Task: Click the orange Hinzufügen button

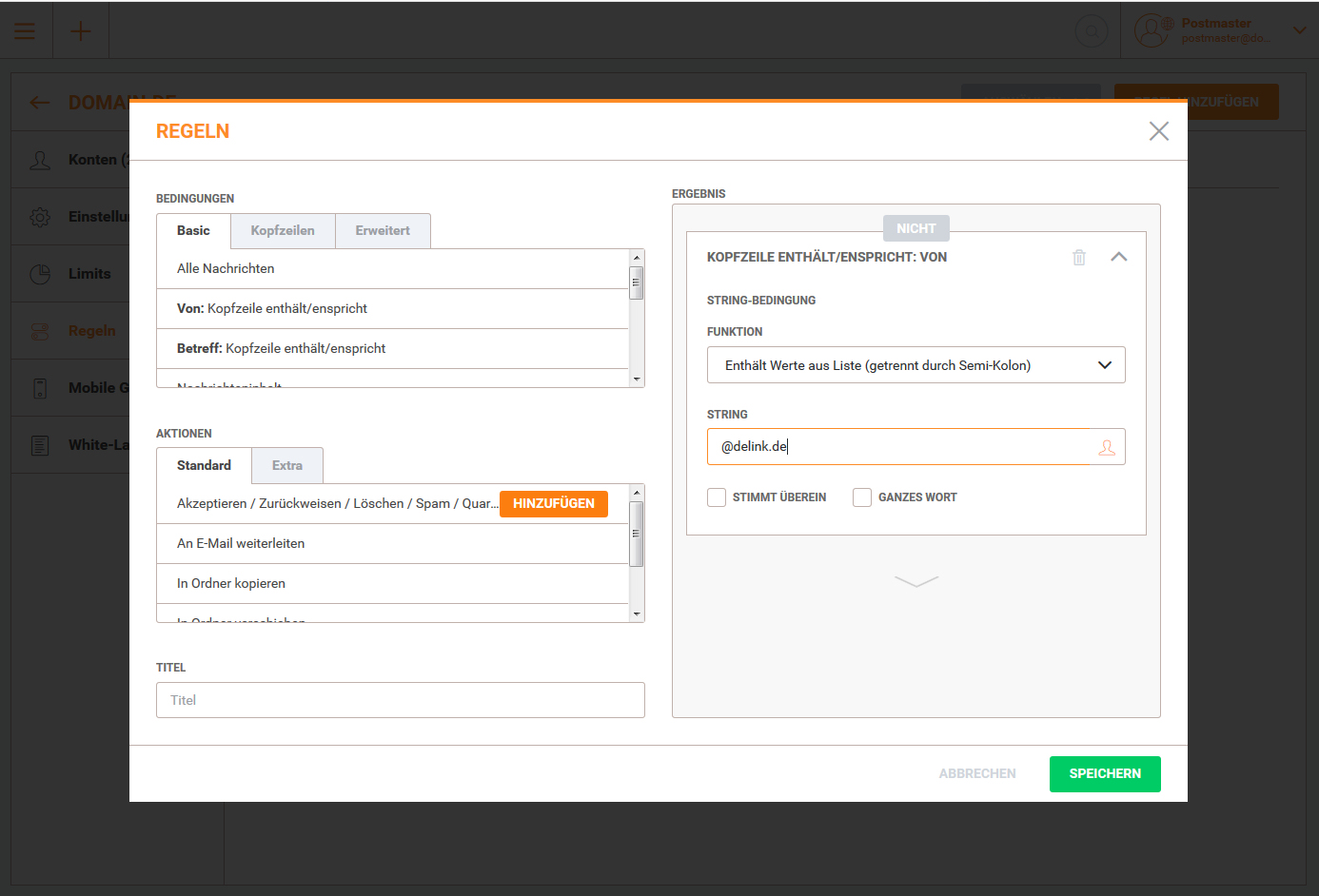Action: pyautogui.click(x=553, y=504)
